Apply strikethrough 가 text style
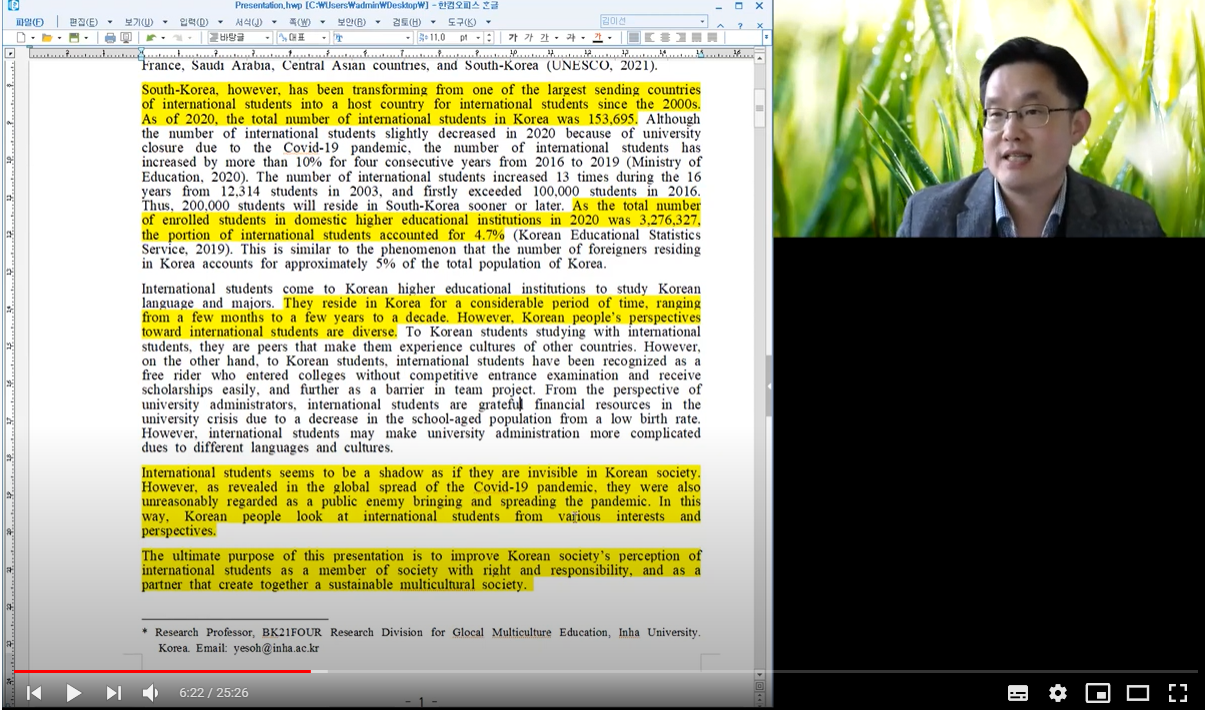Screen dimensions: 1205x710 571,38
